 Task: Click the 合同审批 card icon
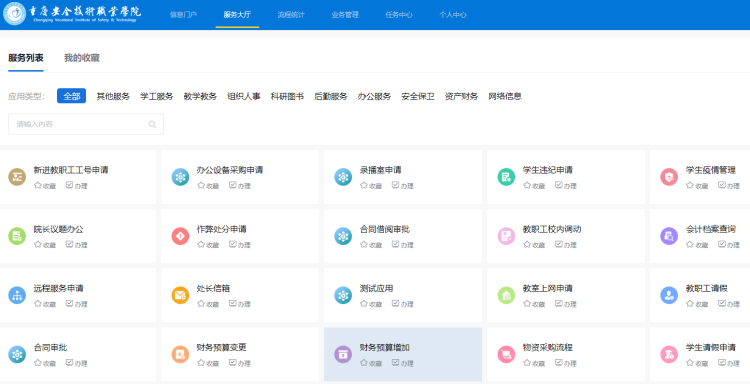coord(17,354)
